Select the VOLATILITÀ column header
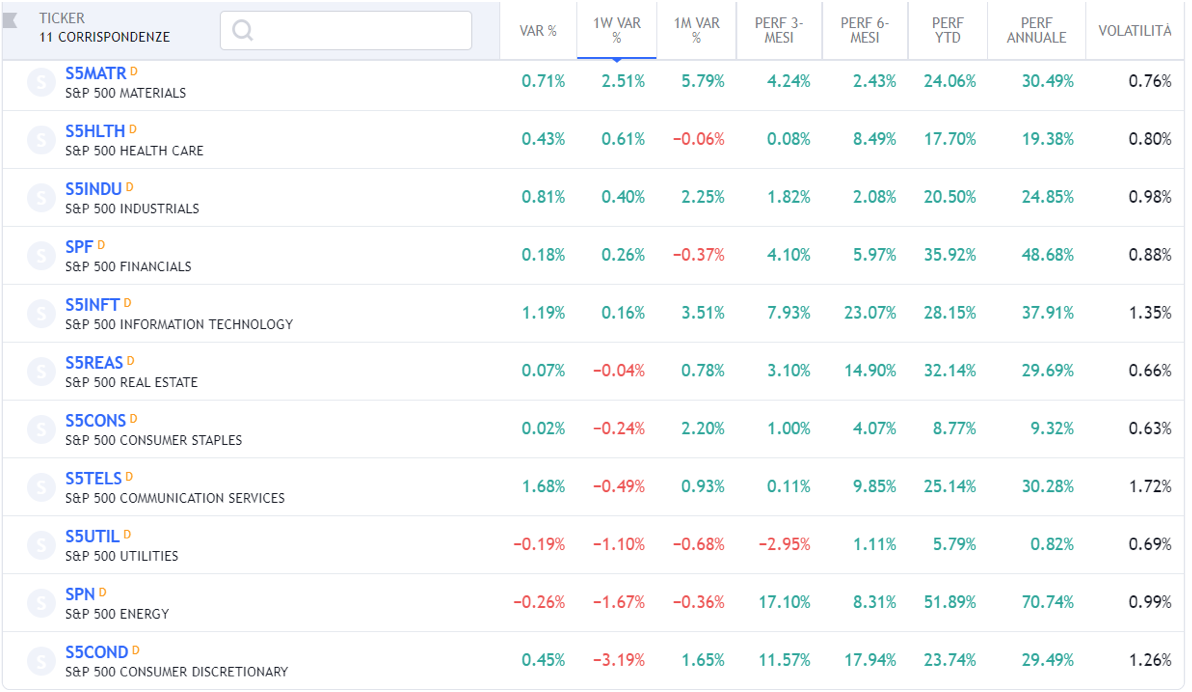 point(1134,31)
